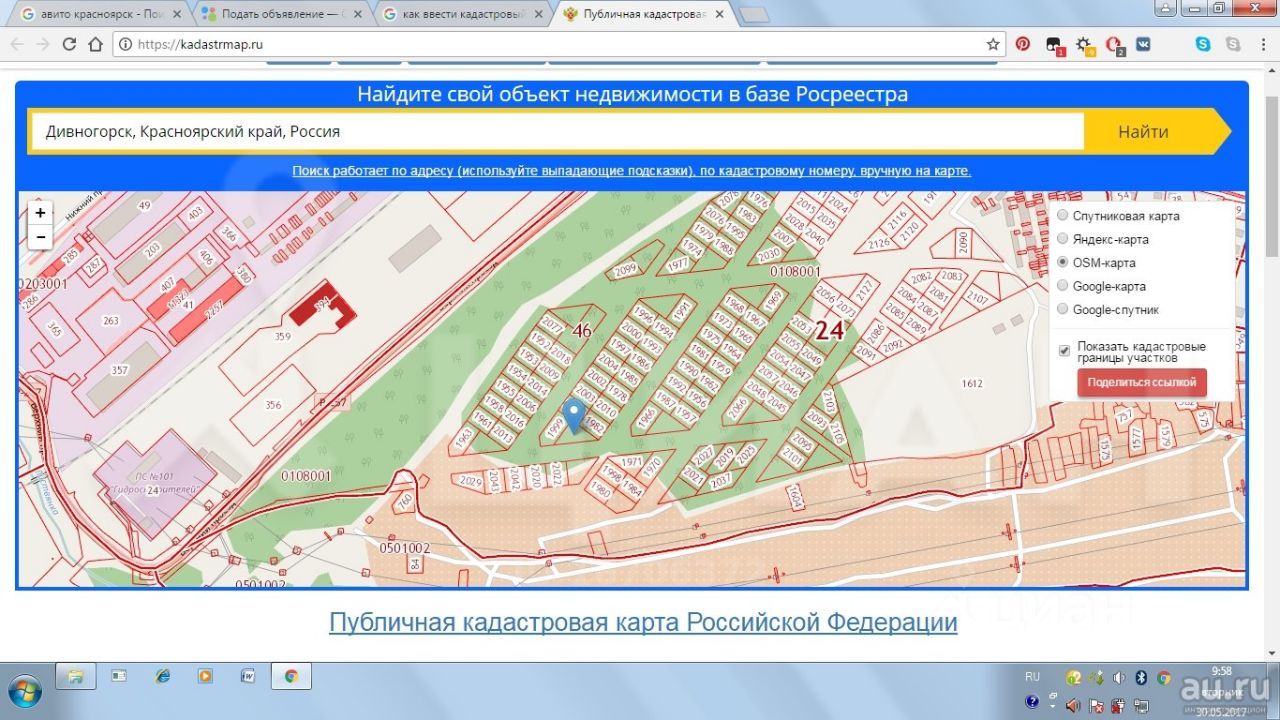Click parcel number 356 on the map

273,405
